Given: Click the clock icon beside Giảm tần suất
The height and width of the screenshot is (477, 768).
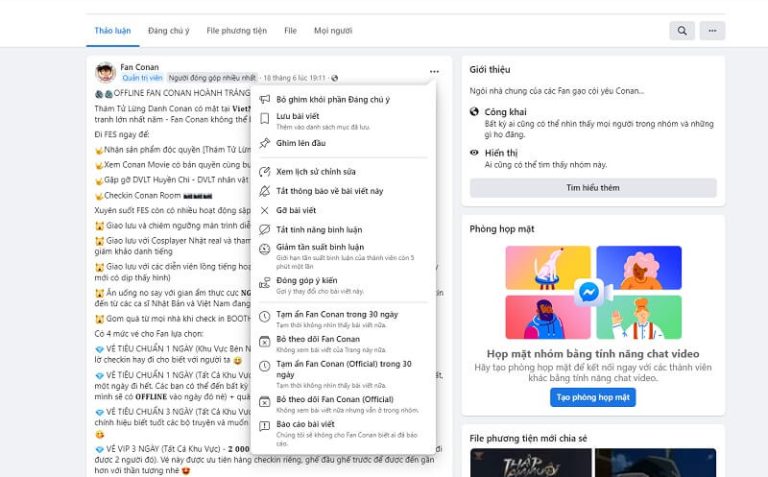Looking at the screenshot, I should coord(264,249).
